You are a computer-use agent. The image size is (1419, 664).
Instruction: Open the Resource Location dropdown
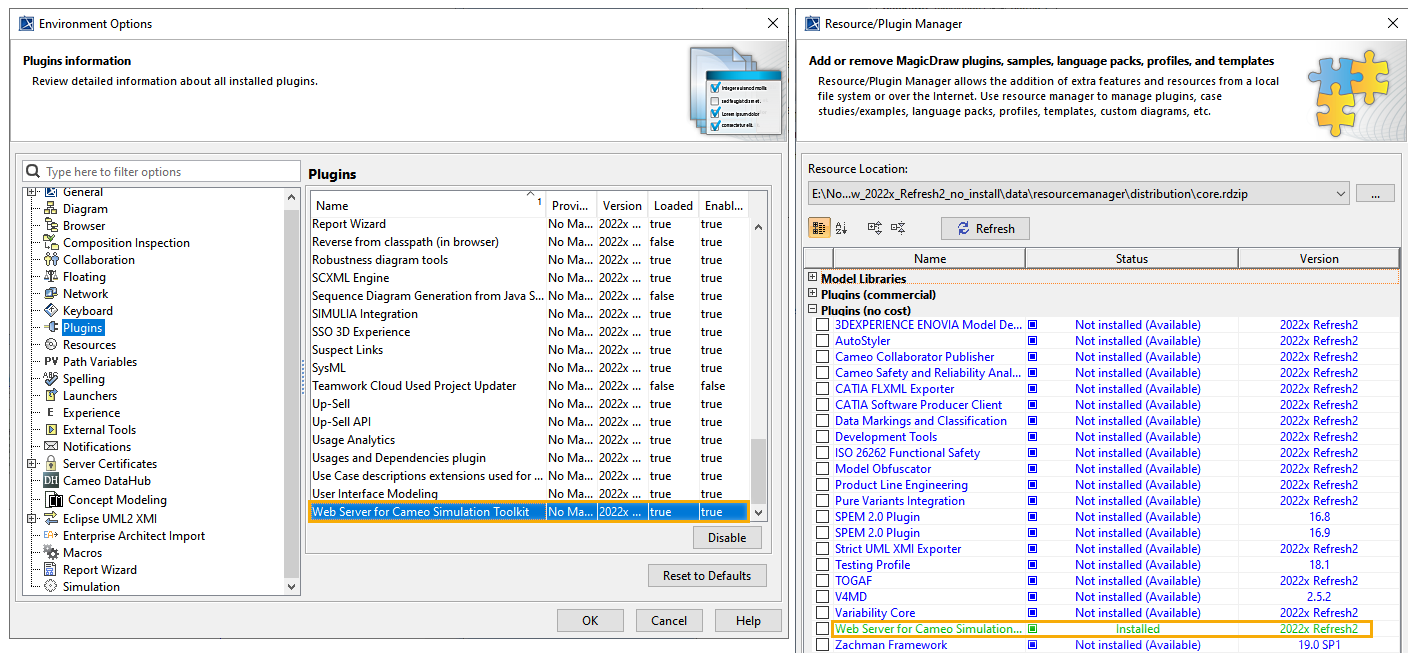coord(1340,193)
